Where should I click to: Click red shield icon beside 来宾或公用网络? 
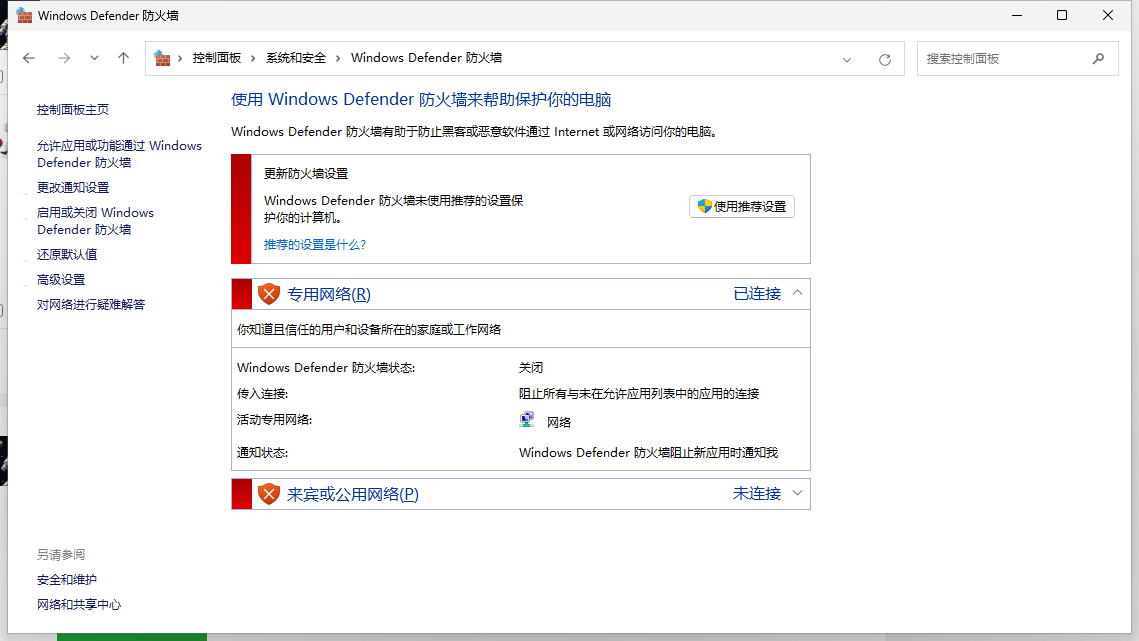point(269,494)
